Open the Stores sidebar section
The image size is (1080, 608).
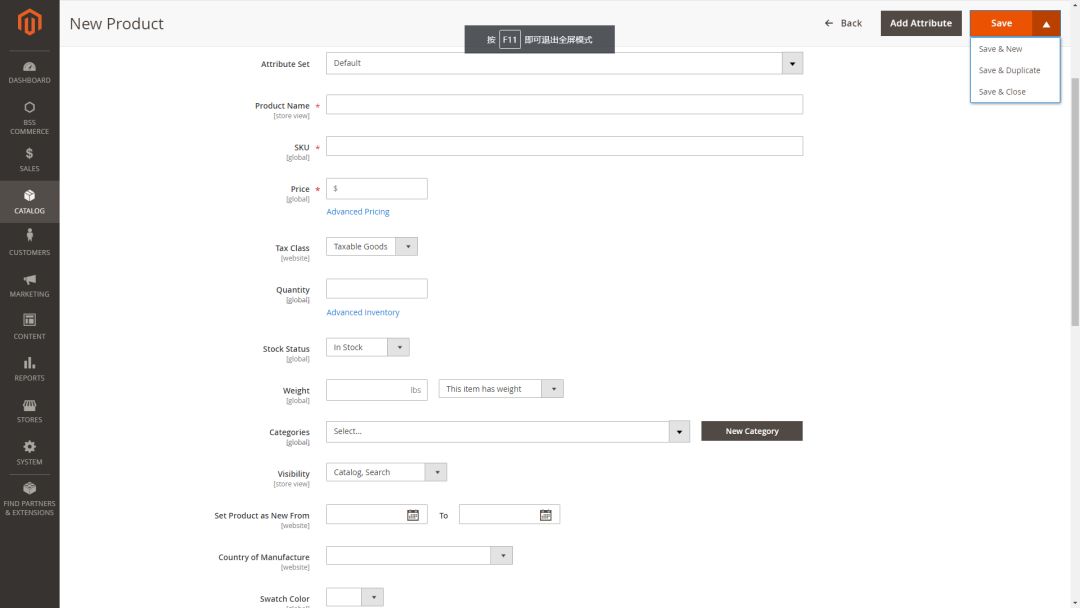tap(29, 410)
